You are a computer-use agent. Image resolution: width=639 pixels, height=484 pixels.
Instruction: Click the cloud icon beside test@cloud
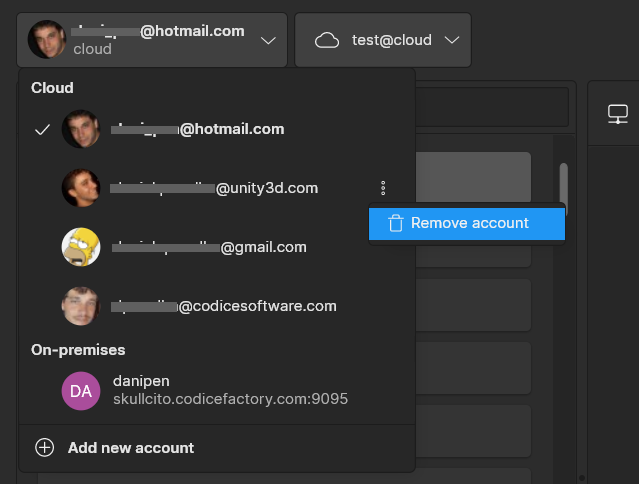pyautogui.click(x=326, y=40)
